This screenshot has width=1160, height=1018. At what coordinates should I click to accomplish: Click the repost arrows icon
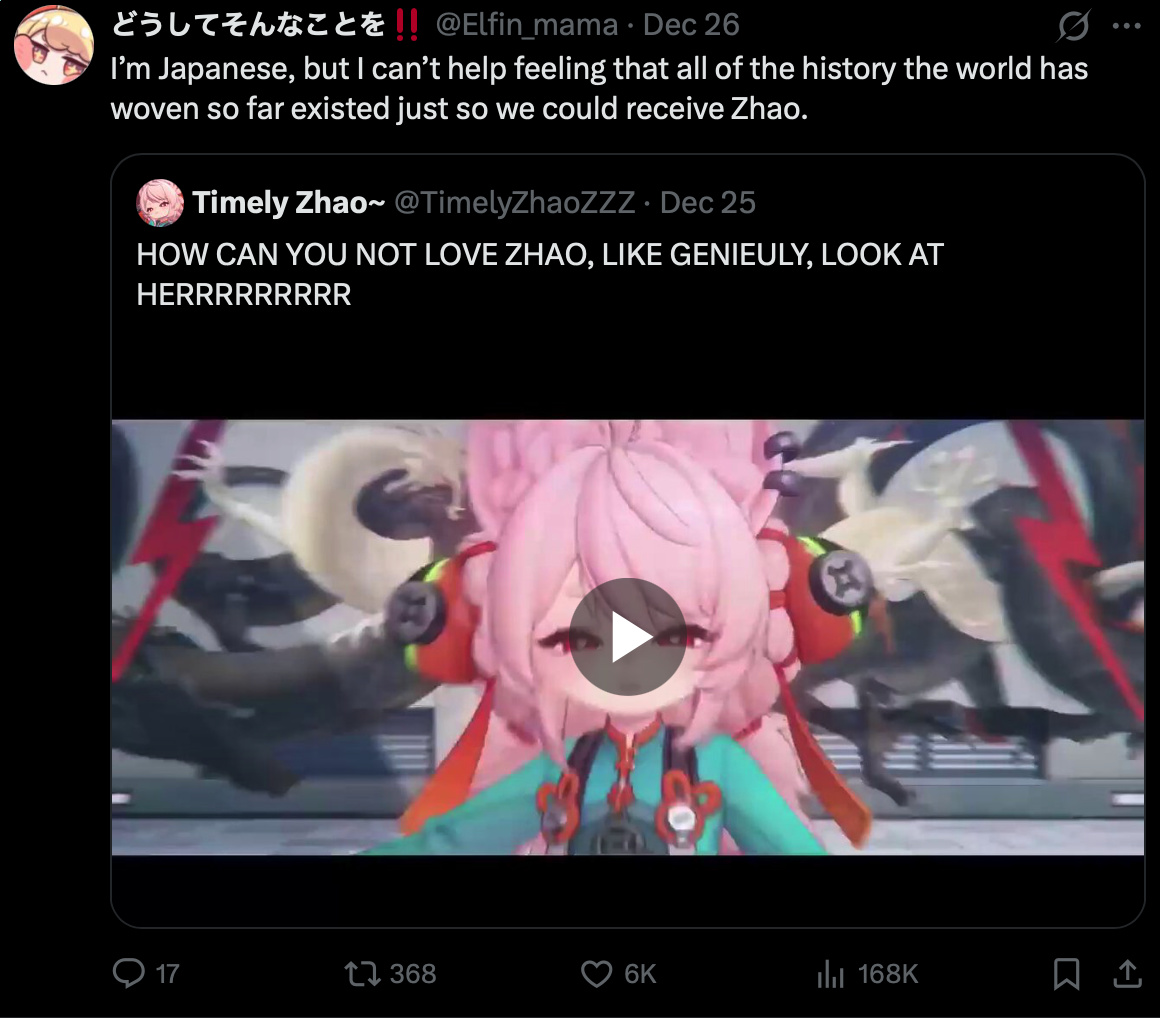362,974
